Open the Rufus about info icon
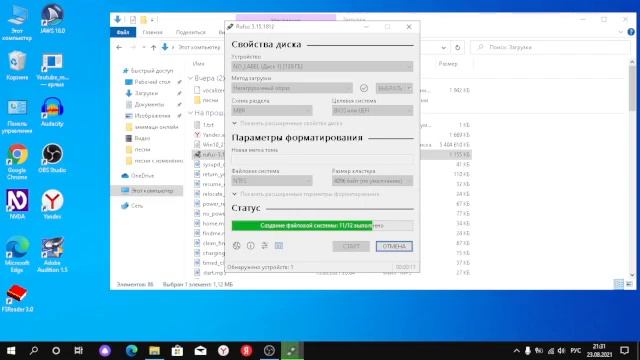The image size is (640, 360). coord(251,246)
